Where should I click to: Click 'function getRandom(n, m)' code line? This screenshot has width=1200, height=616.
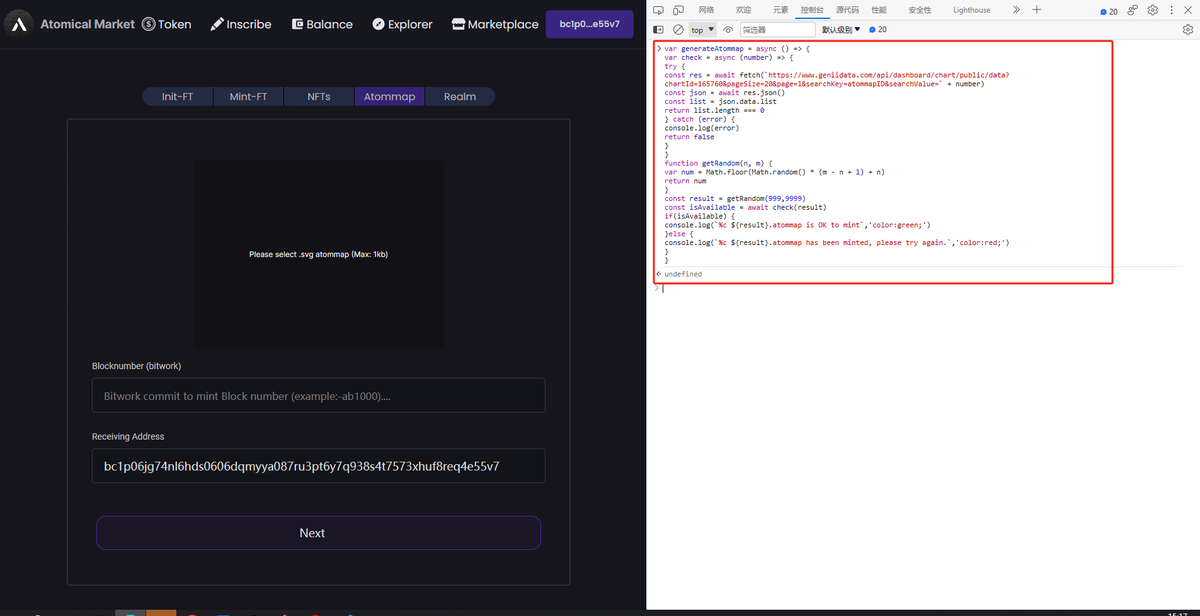[718, 163]
